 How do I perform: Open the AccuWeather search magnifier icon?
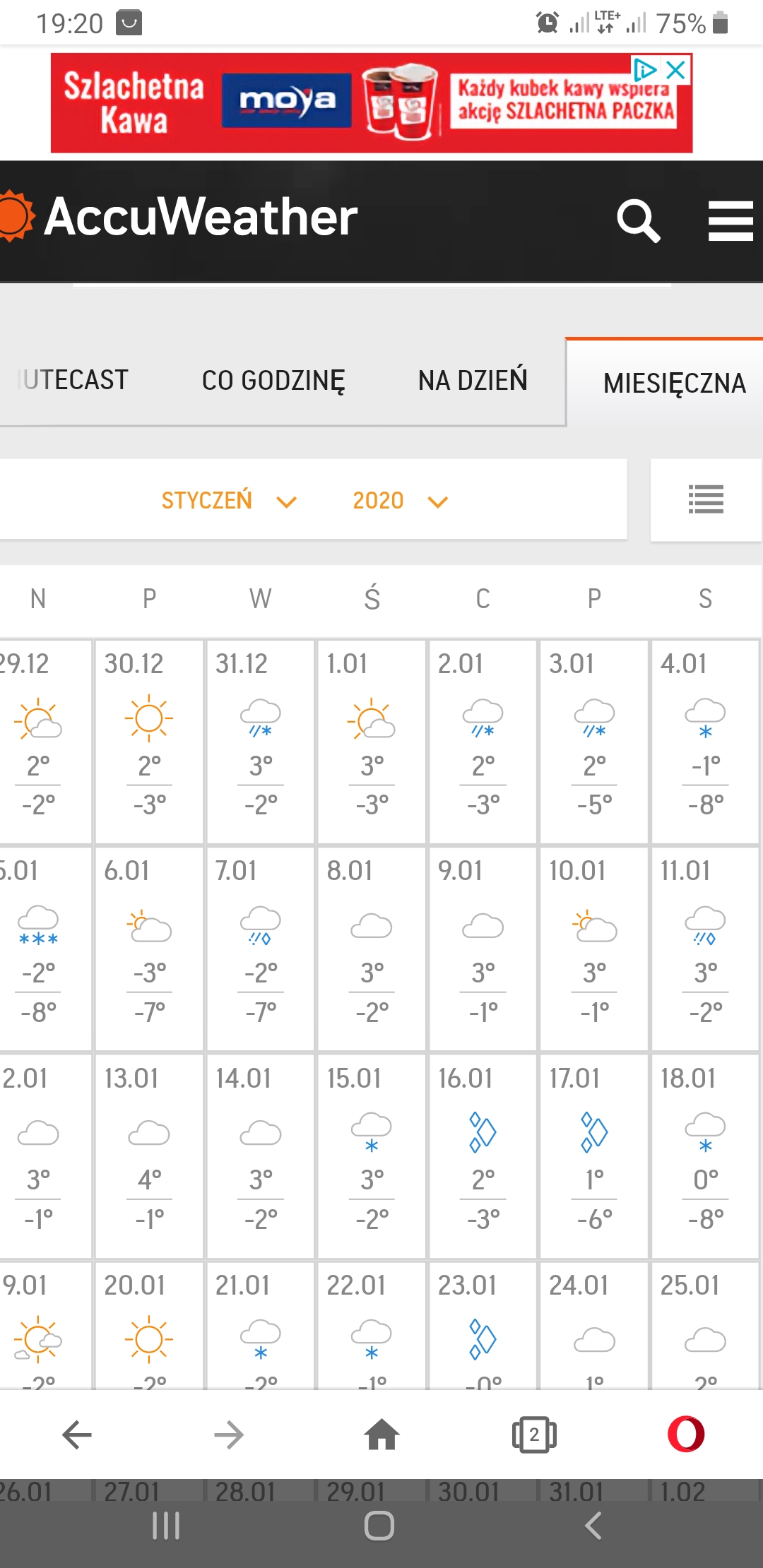tap(638, 220)
